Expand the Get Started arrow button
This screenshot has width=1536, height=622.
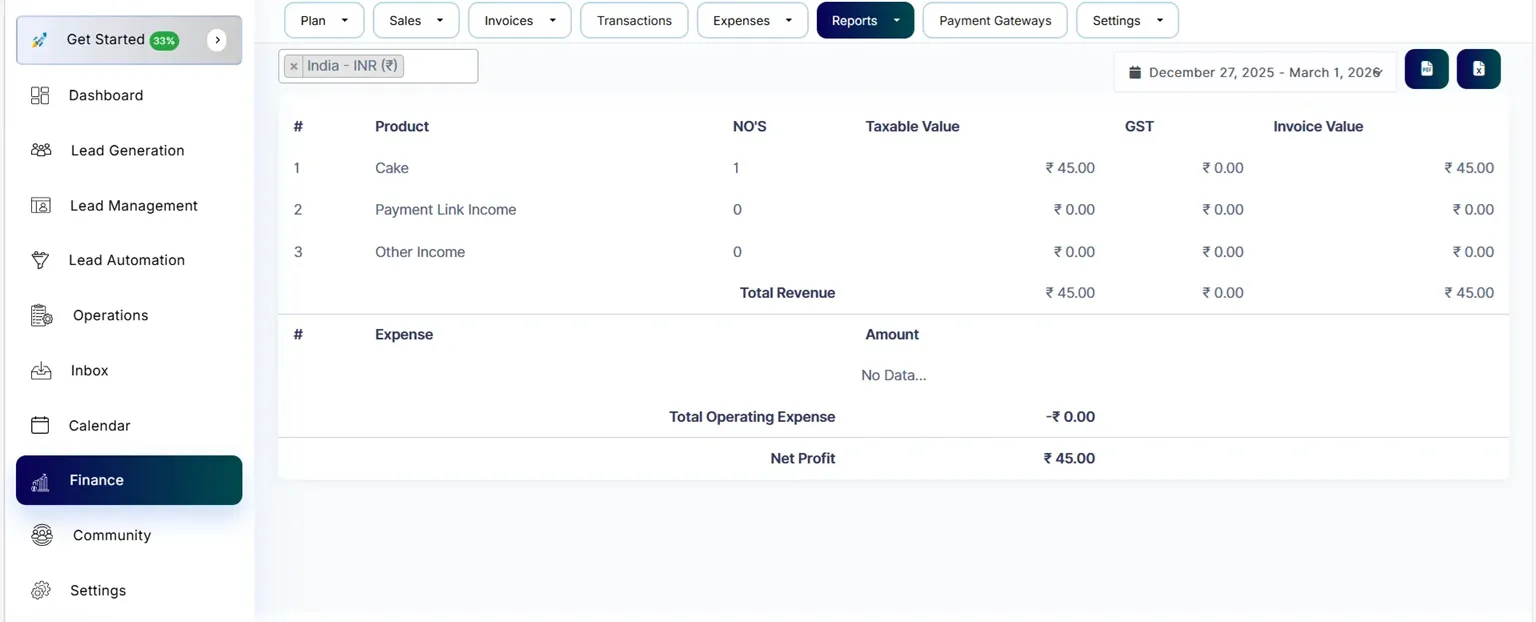217,40
